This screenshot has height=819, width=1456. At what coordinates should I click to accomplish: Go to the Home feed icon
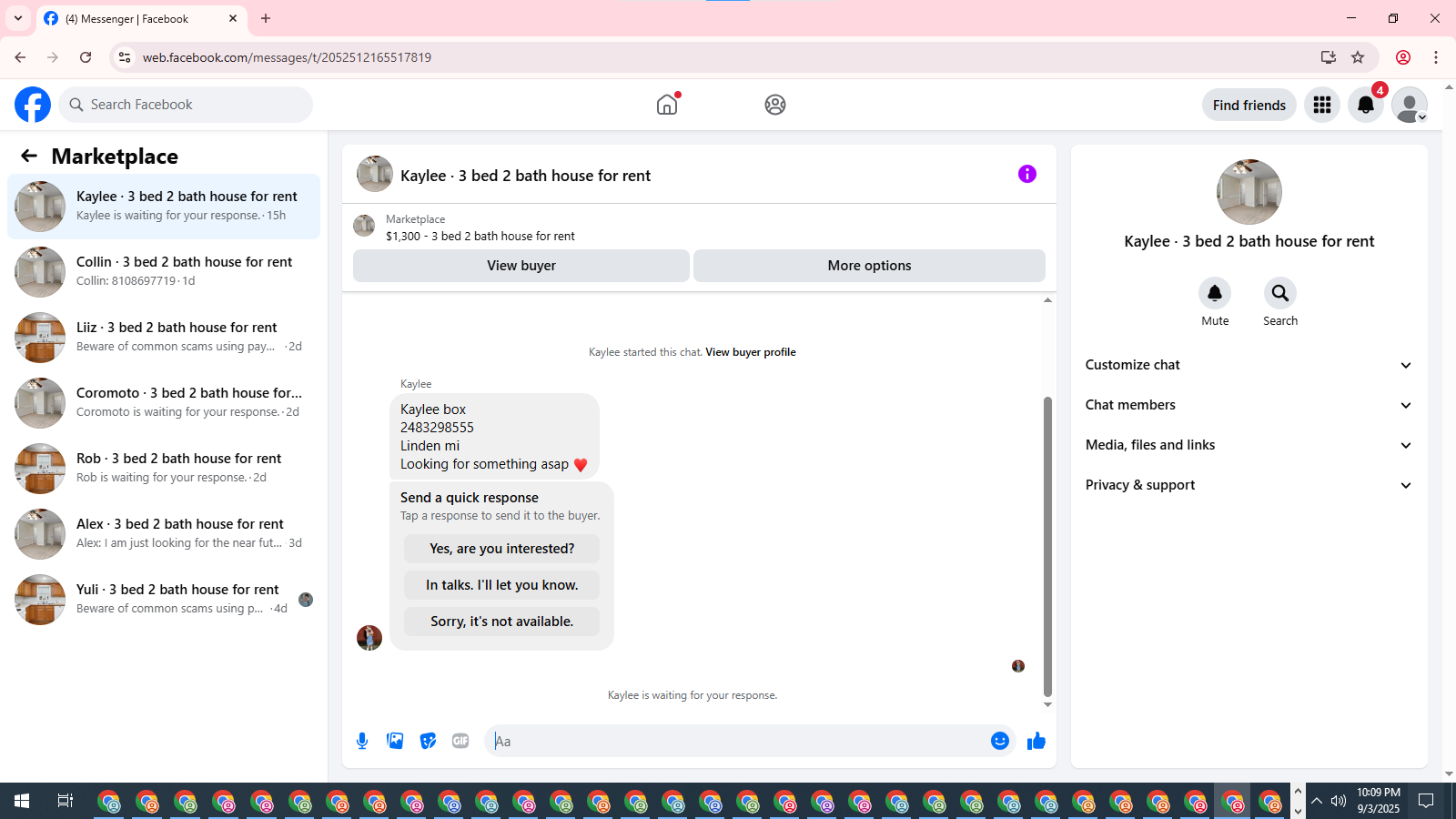pyautogui.click(x=667, y=105)
